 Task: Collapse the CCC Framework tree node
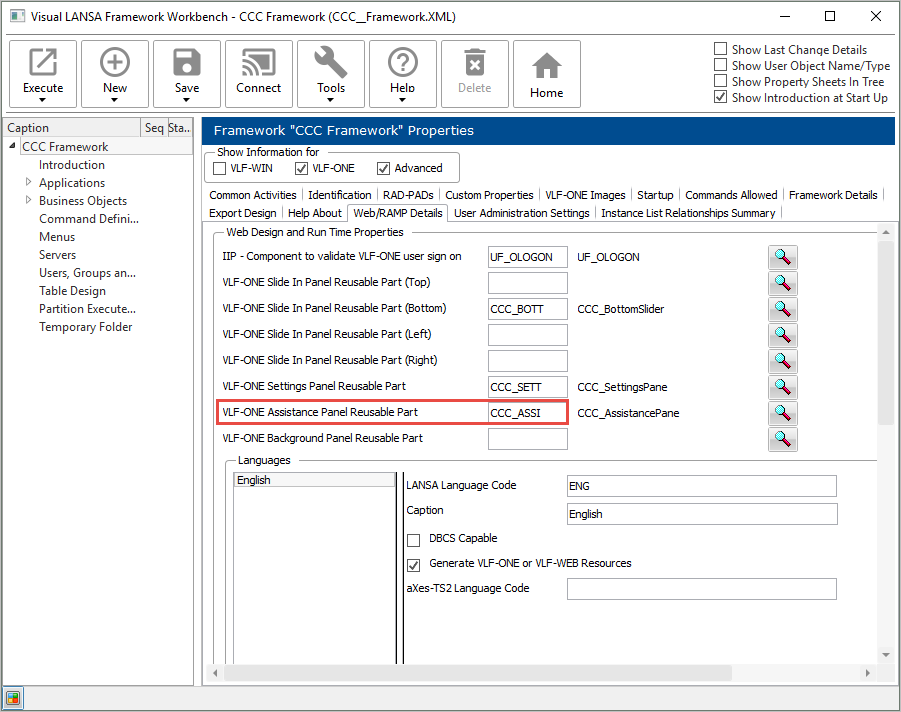point(12,146)
